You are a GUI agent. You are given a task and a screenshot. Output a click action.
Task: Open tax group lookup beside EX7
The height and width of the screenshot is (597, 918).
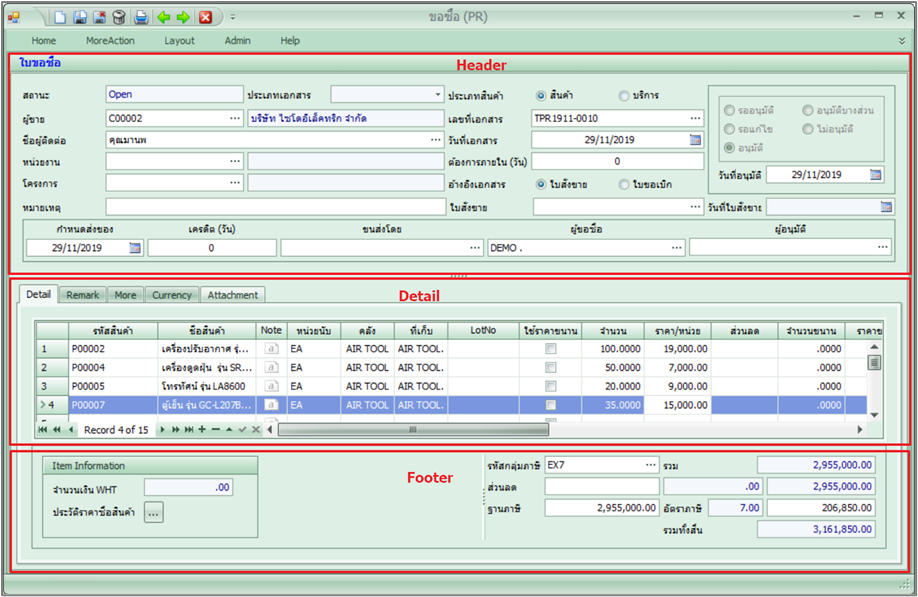coord(650,465)
